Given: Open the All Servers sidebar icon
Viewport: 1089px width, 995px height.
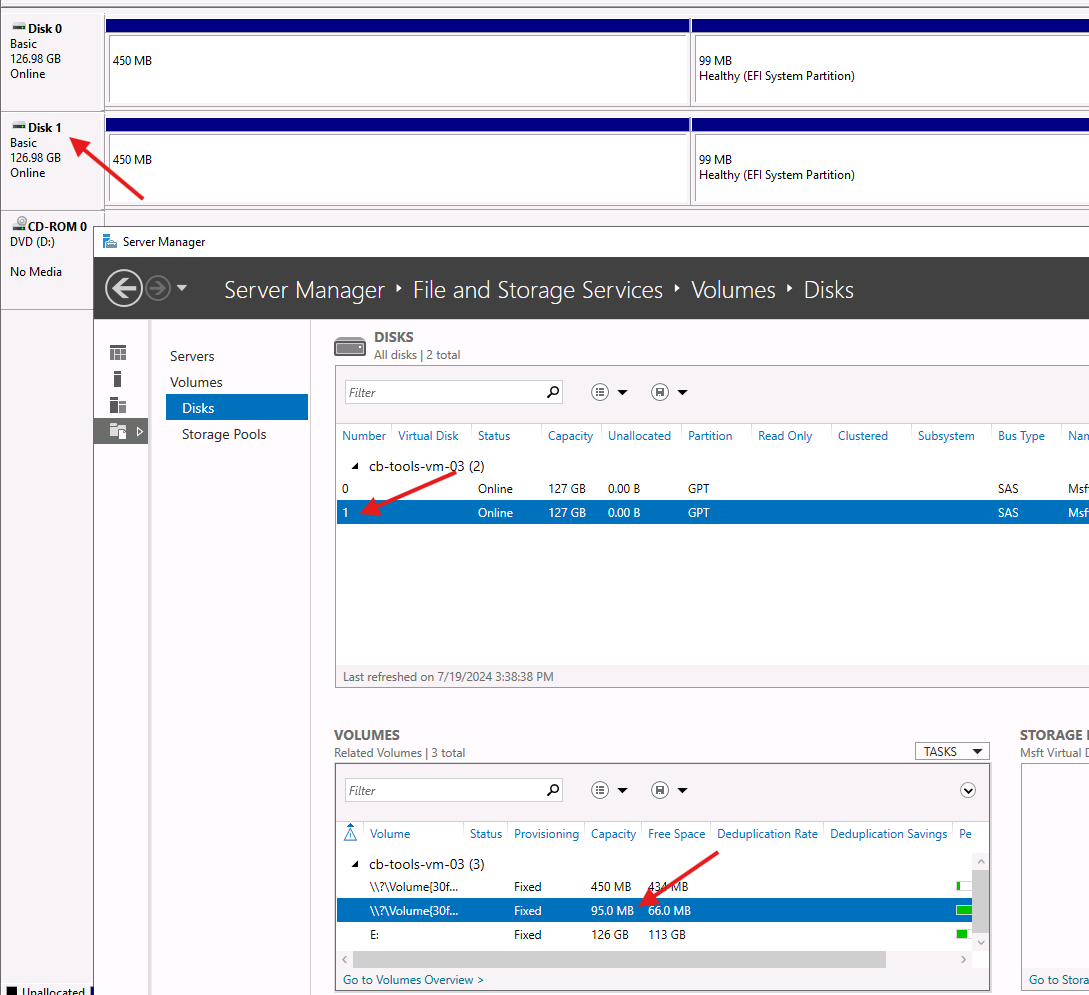Looking at the screenshot, I should click(x=118, y=405).
